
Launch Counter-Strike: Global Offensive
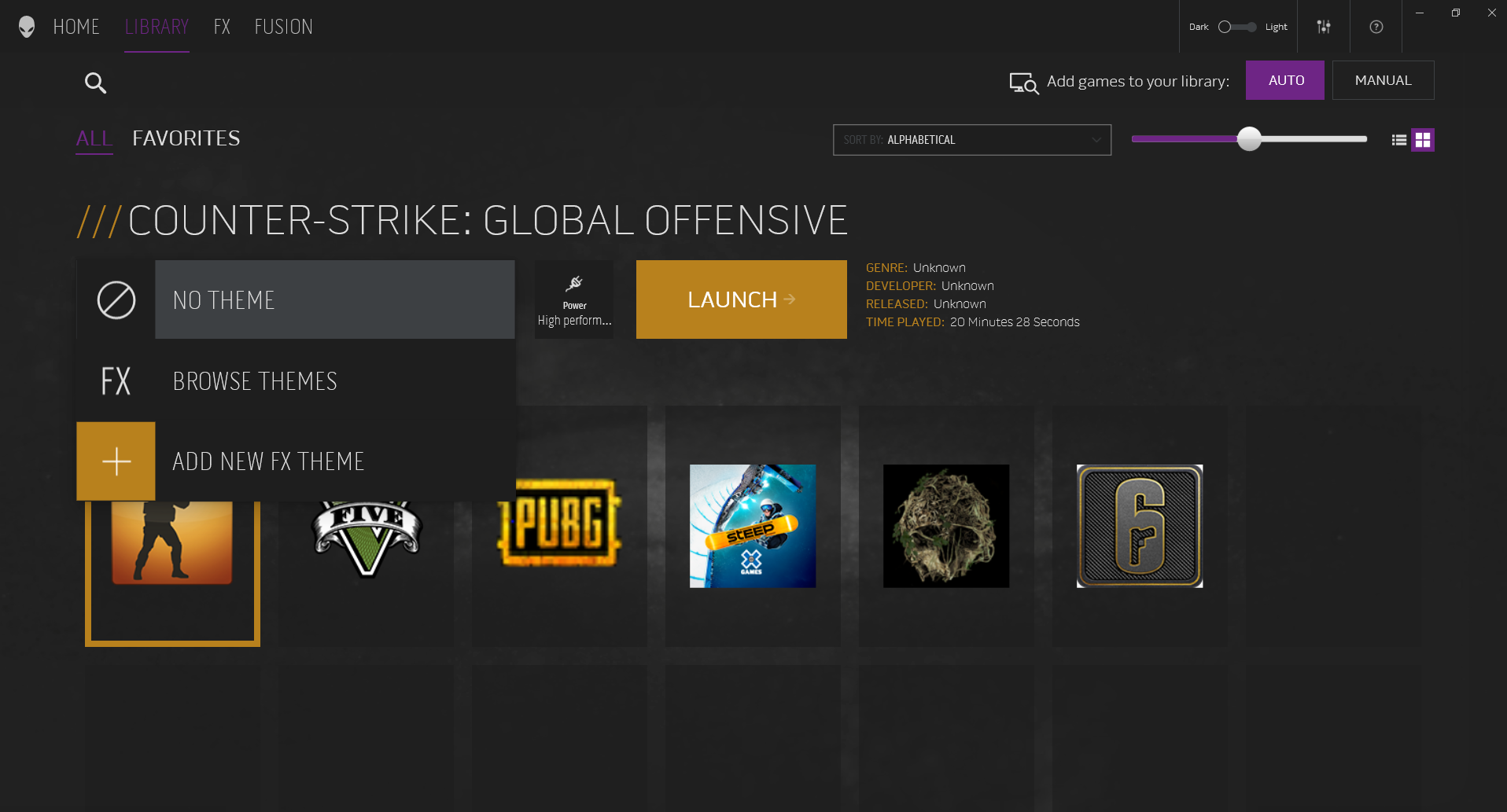coord(741,299)
